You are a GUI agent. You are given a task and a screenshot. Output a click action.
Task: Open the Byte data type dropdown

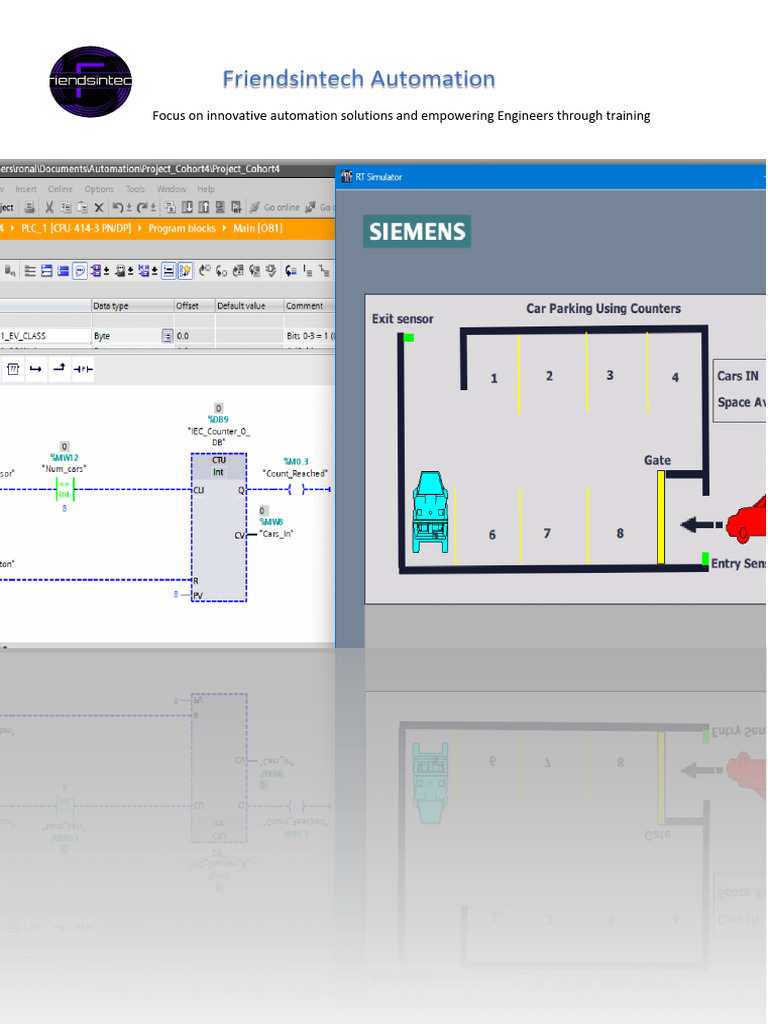(167, 336)
